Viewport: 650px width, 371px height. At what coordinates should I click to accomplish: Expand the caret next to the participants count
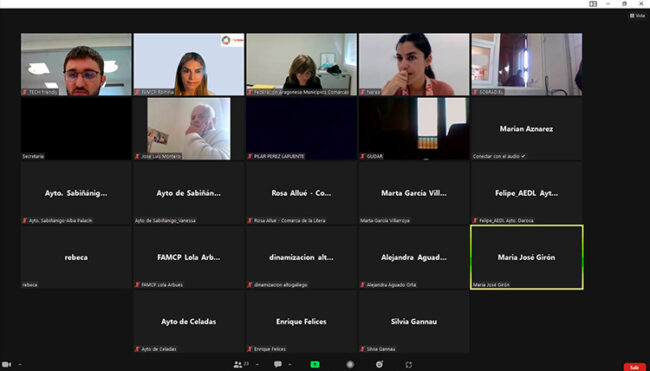click(257, 365)
